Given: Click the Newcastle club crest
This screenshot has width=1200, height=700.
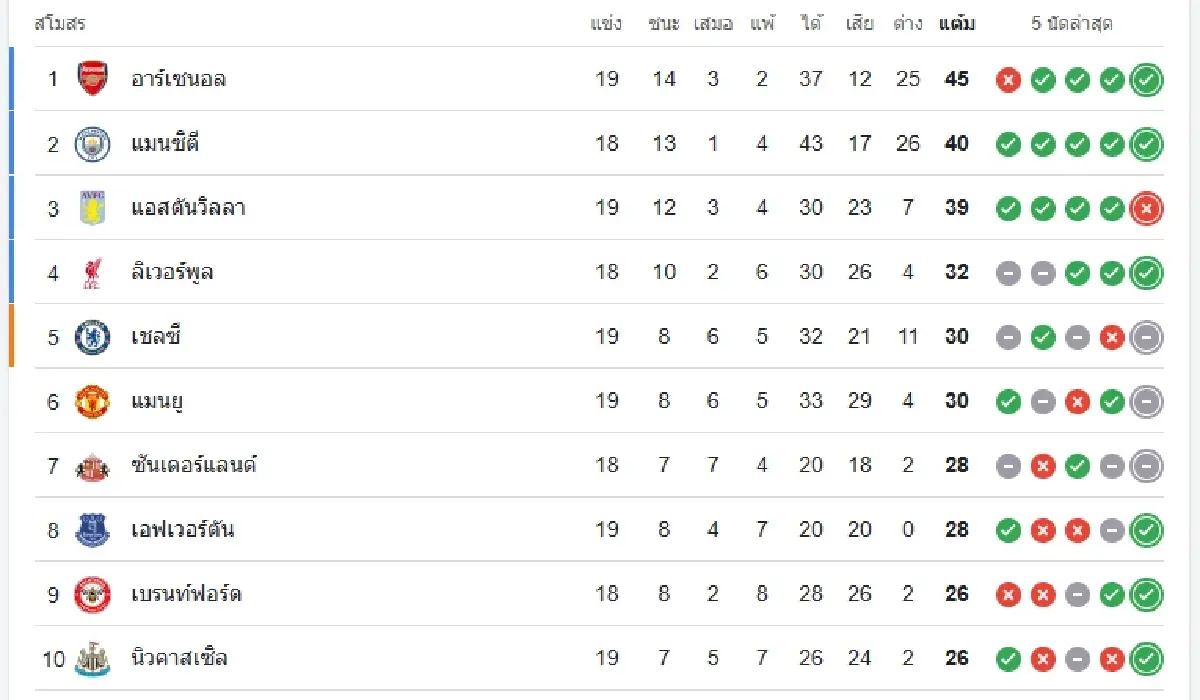Looking at the screenshot, I should [93, 659].
